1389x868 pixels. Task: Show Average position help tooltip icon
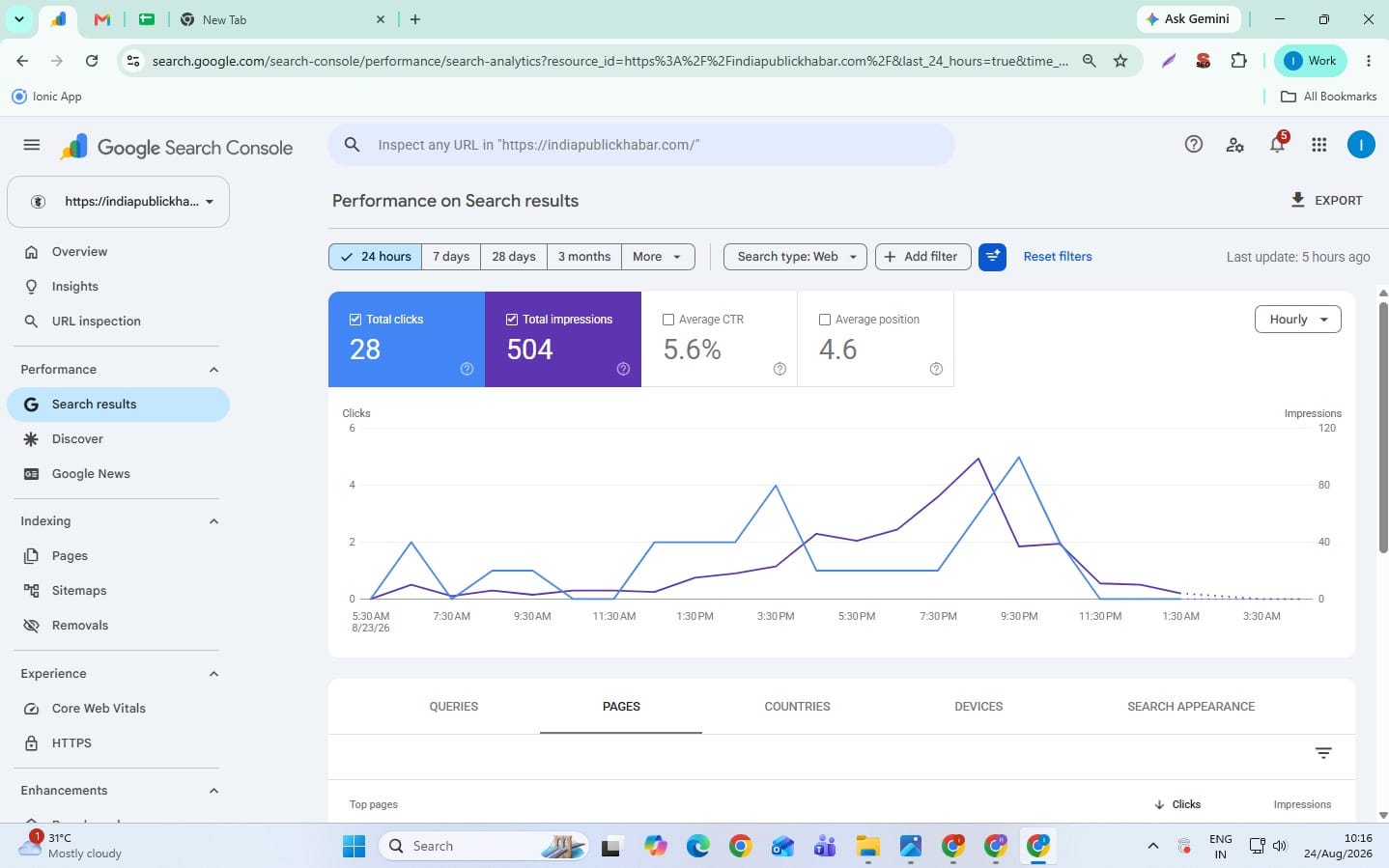[x=936, y=369]
